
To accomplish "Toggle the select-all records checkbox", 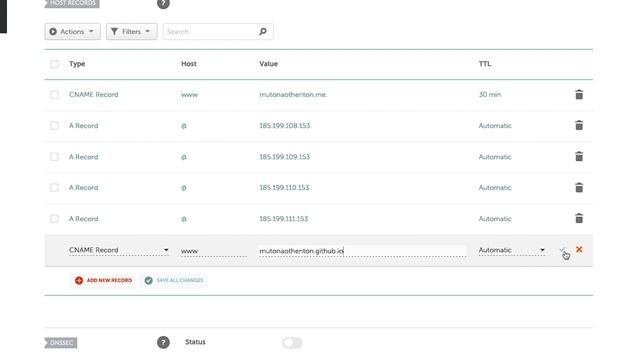I will pos(54,64).
